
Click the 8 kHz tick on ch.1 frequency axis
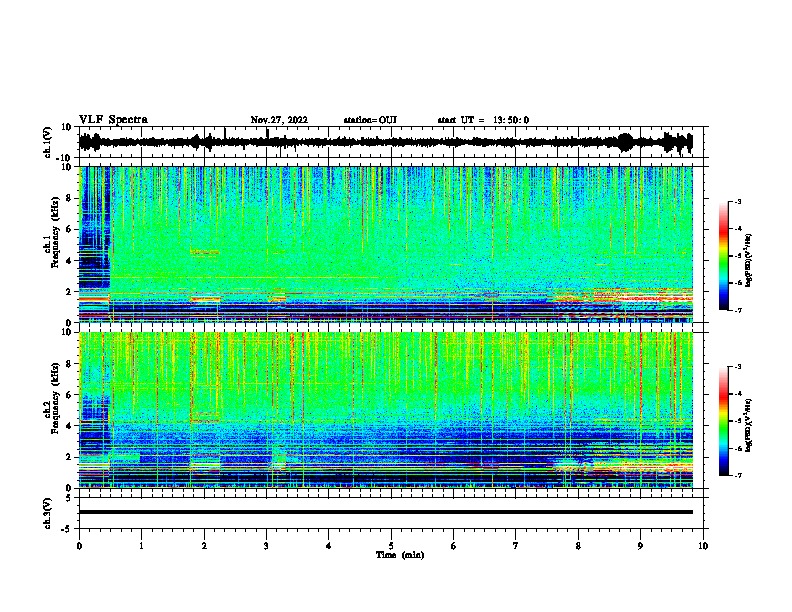[69, 198]
